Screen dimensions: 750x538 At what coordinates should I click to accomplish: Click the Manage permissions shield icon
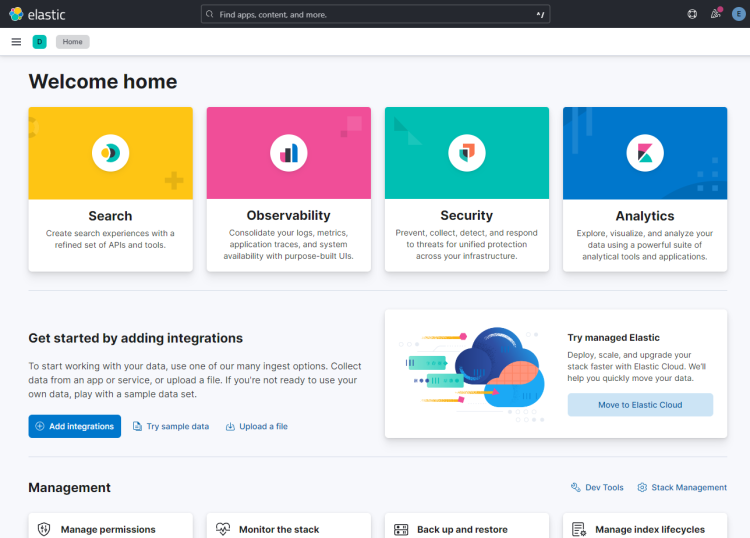click(x=44, y=529)
